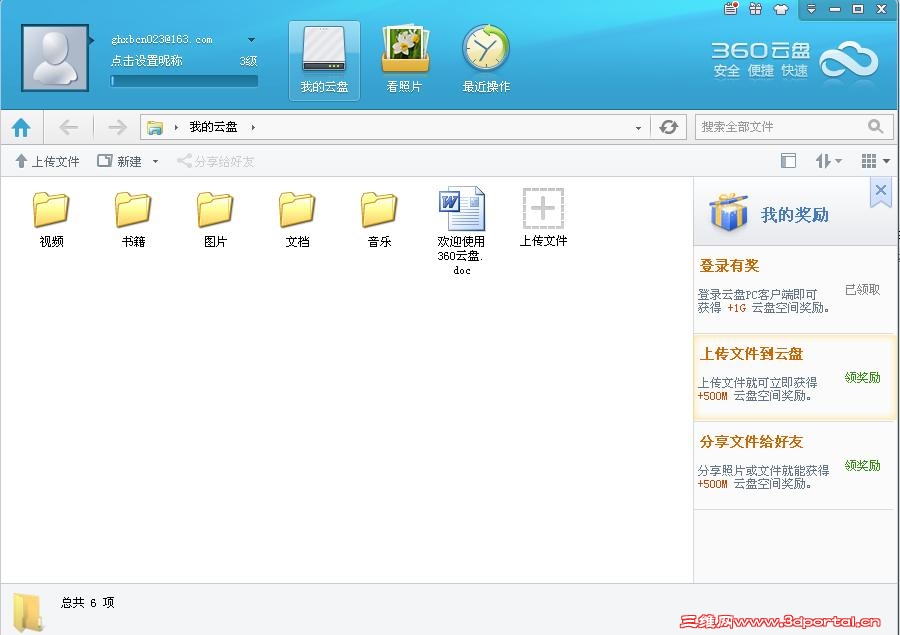This screenshot has width=900, height=635.
Task: Open the notification message icon in title bar
Action: (x=731, y=9)
